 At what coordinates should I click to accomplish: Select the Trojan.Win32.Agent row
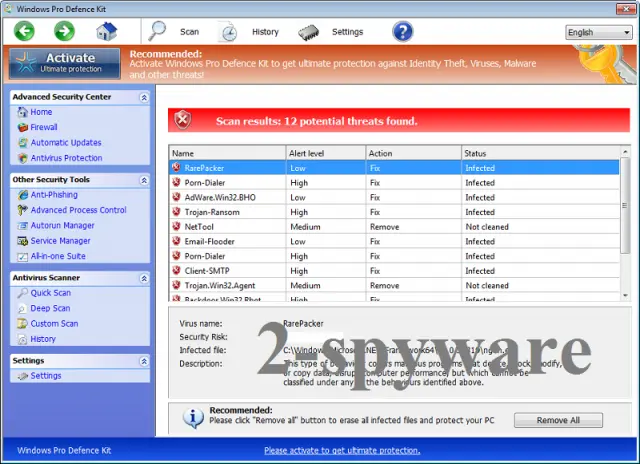point(394,285)
